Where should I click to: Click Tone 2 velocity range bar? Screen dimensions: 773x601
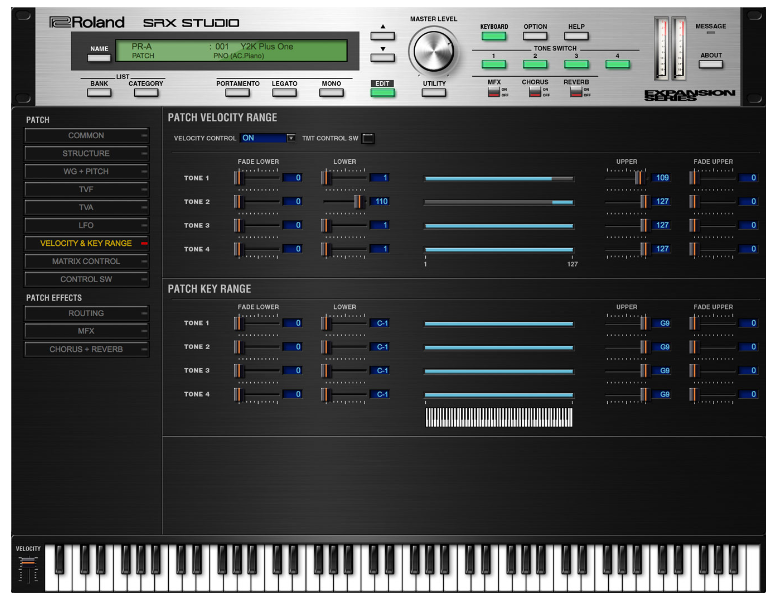(499, 202)
